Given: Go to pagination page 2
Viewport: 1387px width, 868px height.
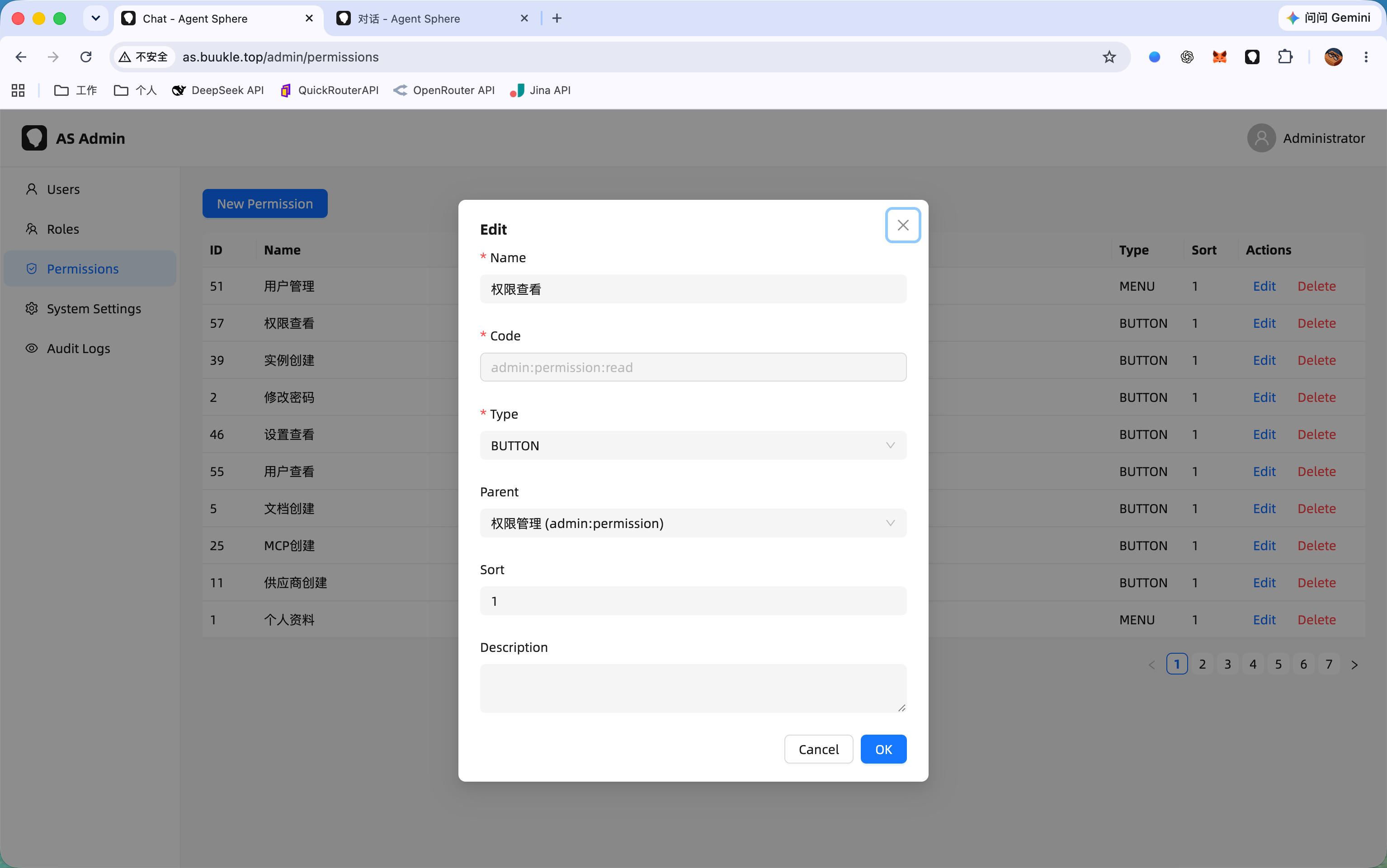Looking at the screenshot, I should pos(1202,664).
